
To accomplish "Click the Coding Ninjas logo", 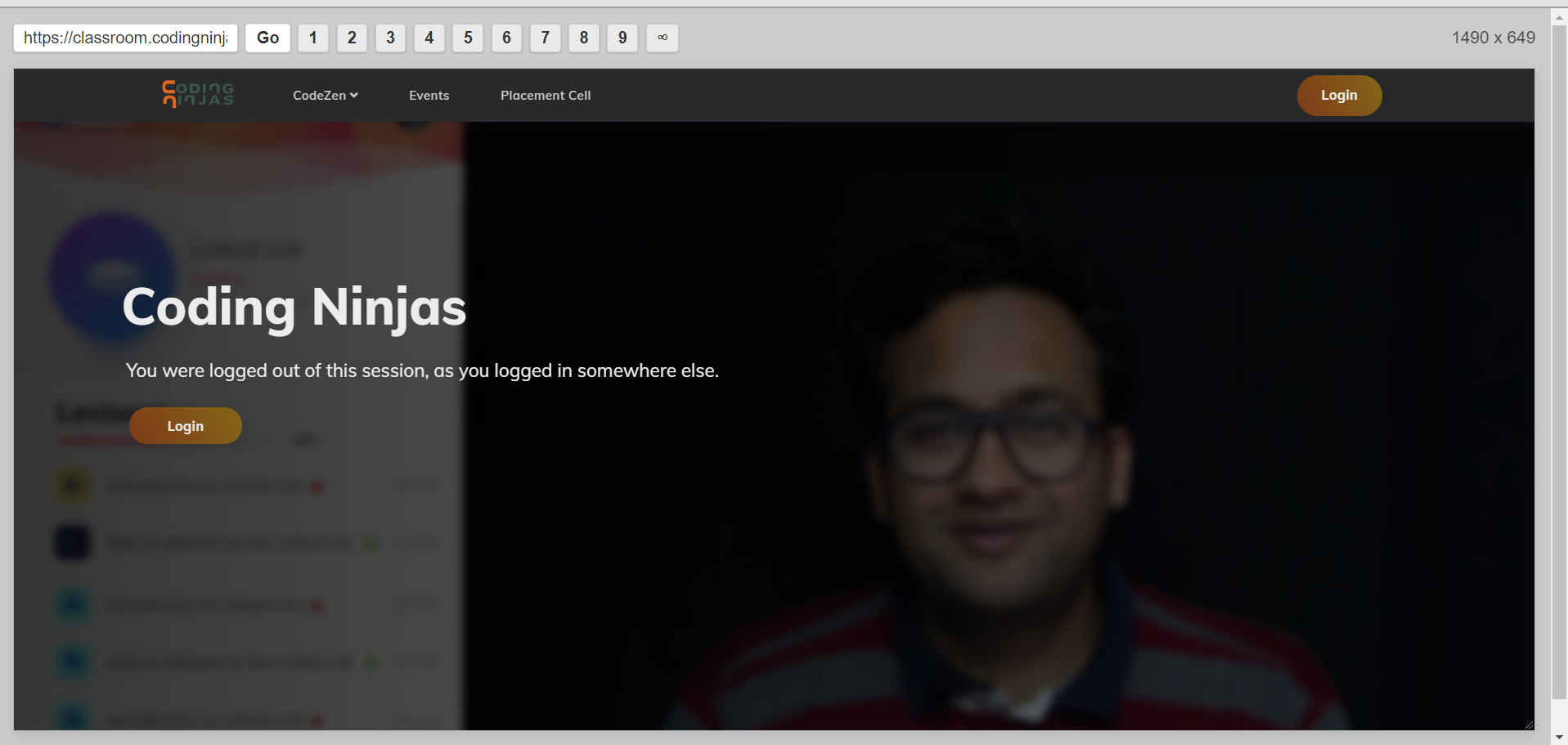I will coord(198,94).
